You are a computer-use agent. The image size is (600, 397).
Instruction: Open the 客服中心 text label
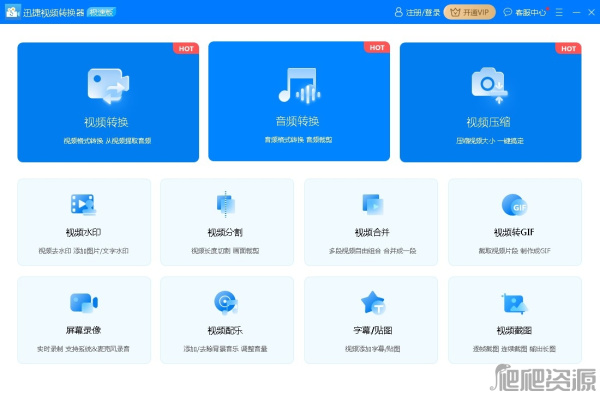coord(530,13)
